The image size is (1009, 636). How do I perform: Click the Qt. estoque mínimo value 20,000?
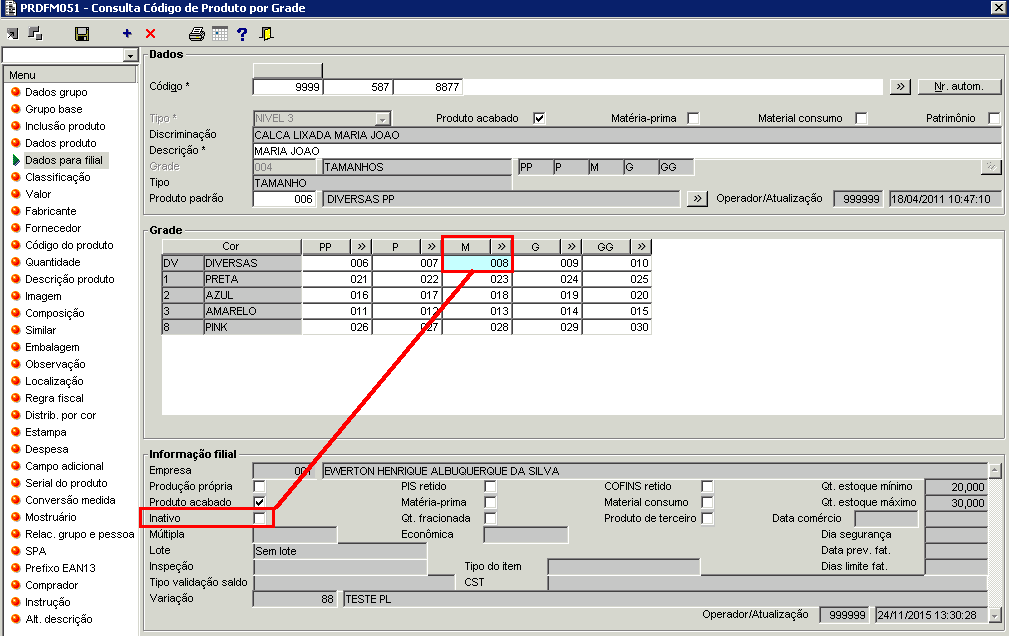pos(956,487)
